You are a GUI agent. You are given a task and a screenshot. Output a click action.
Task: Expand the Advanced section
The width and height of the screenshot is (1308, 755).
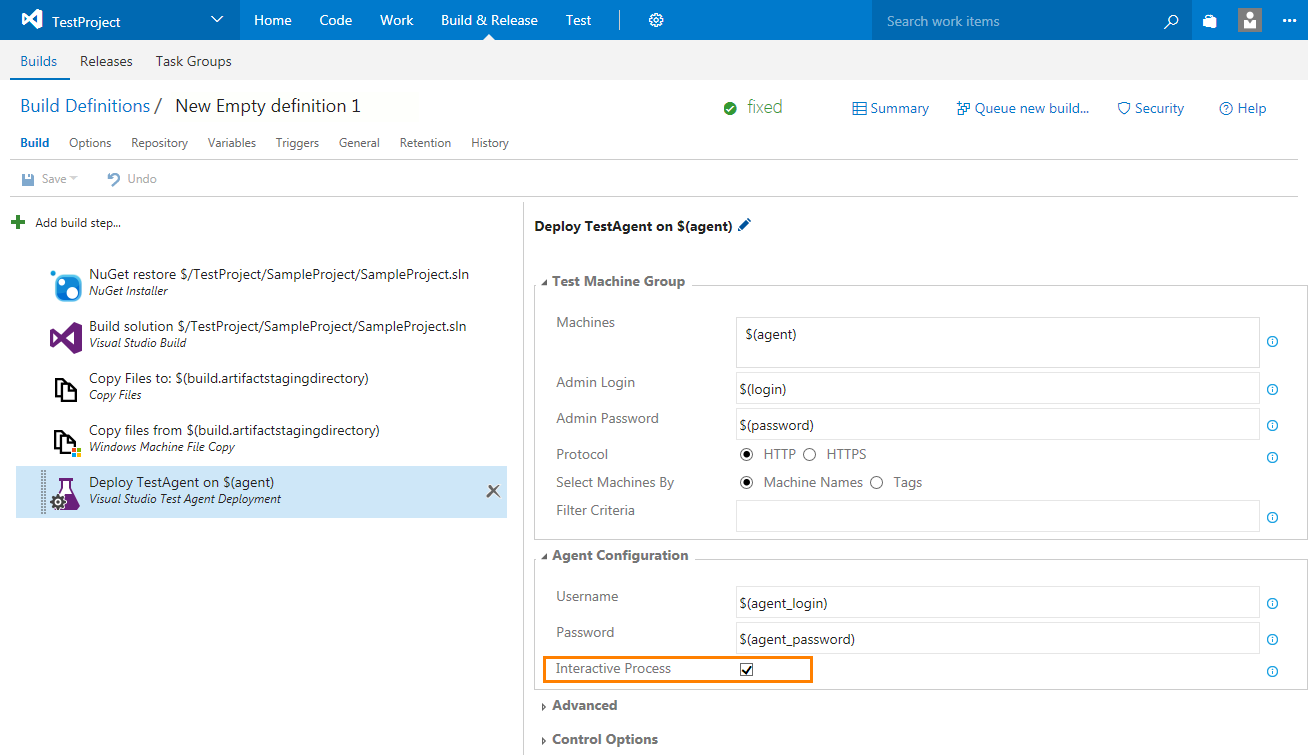[x=584, y=705]
